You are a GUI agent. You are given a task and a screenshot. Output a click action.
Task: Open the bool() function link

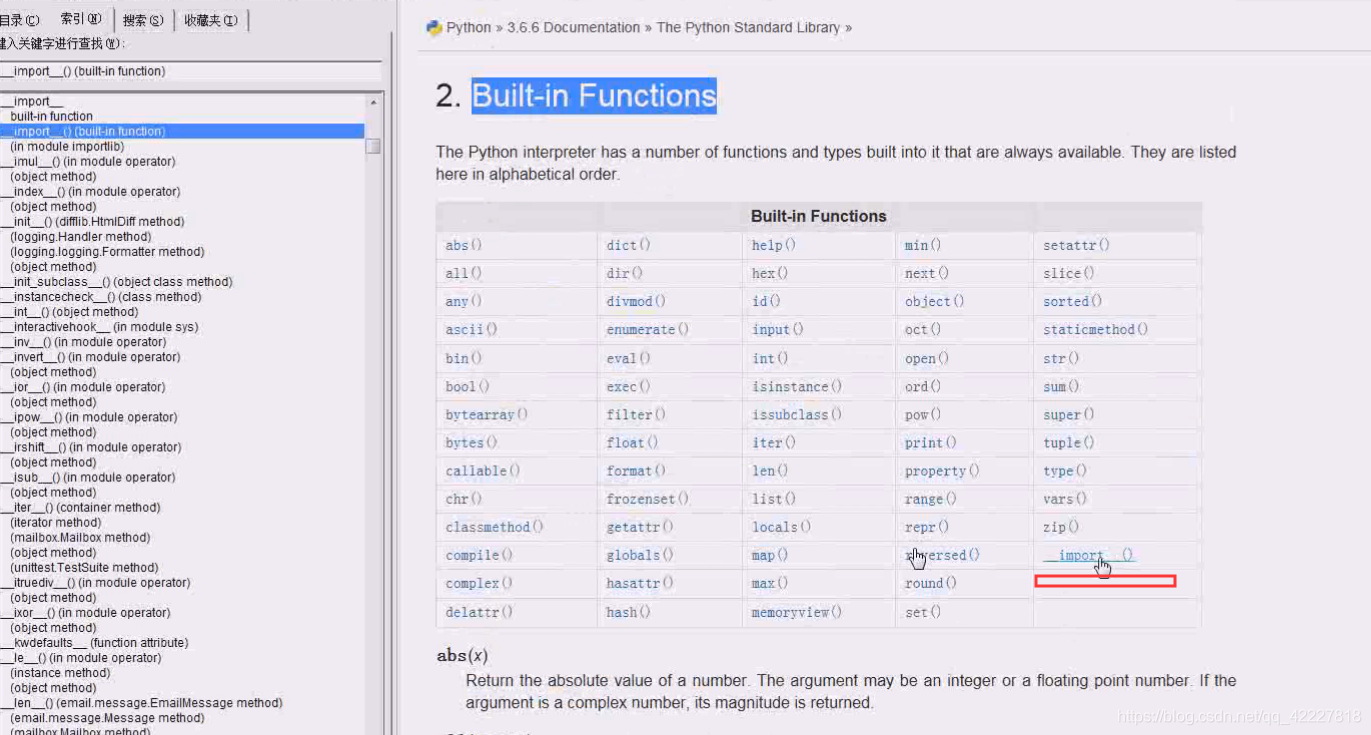click(x=468, y=386)
